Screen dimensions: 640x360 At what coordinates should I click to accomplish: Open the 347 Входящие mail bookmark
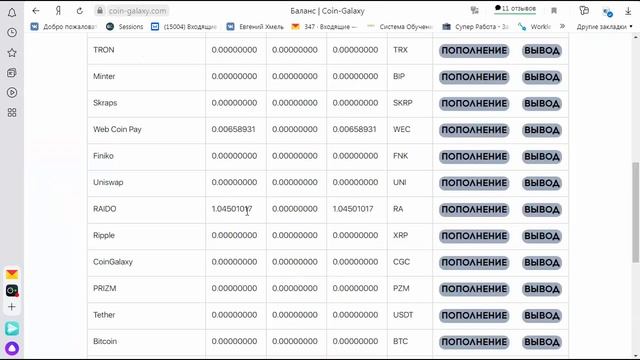[324, 27]
